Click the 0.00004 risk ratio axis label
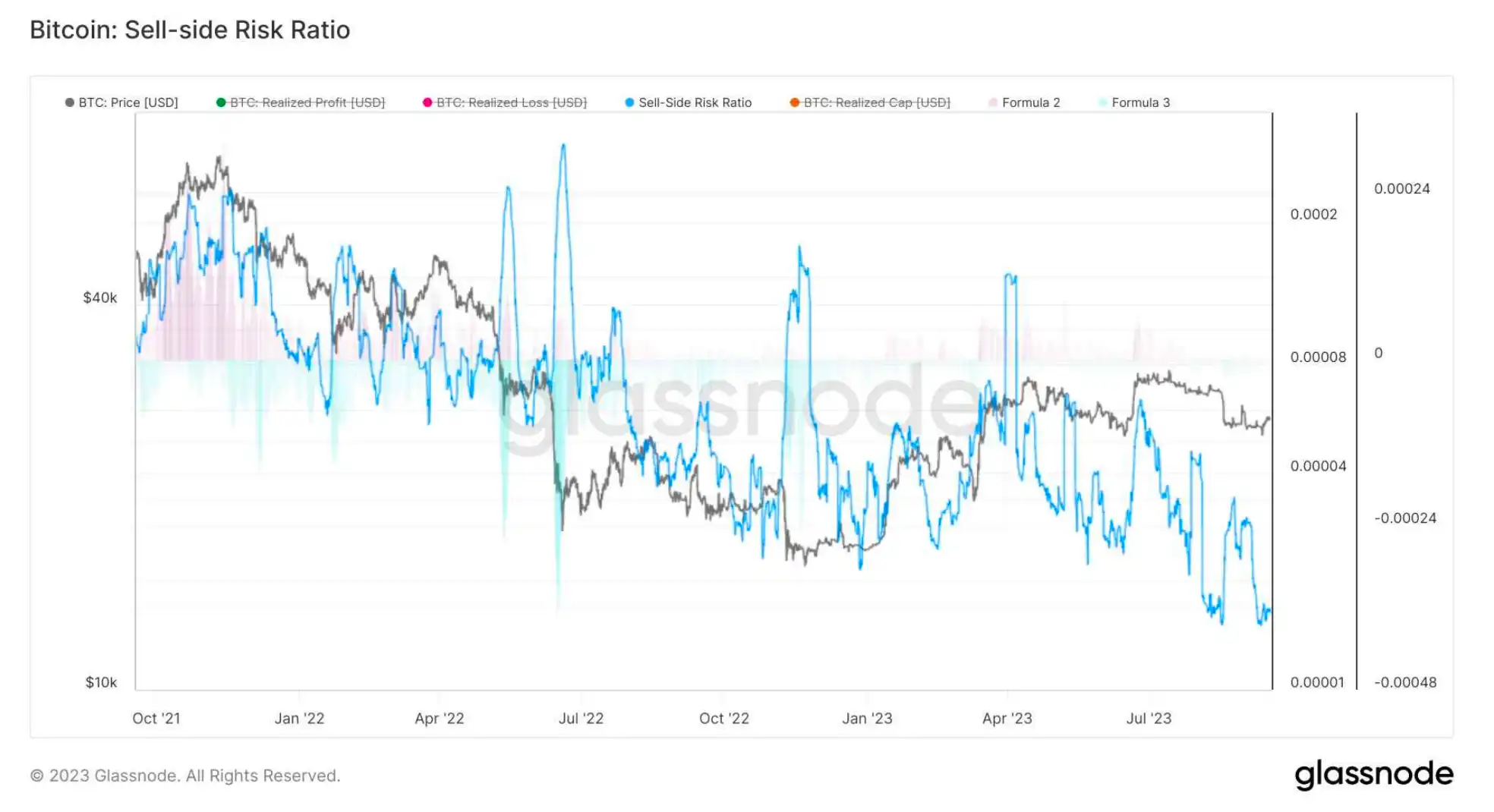 tap(1318, 466)
